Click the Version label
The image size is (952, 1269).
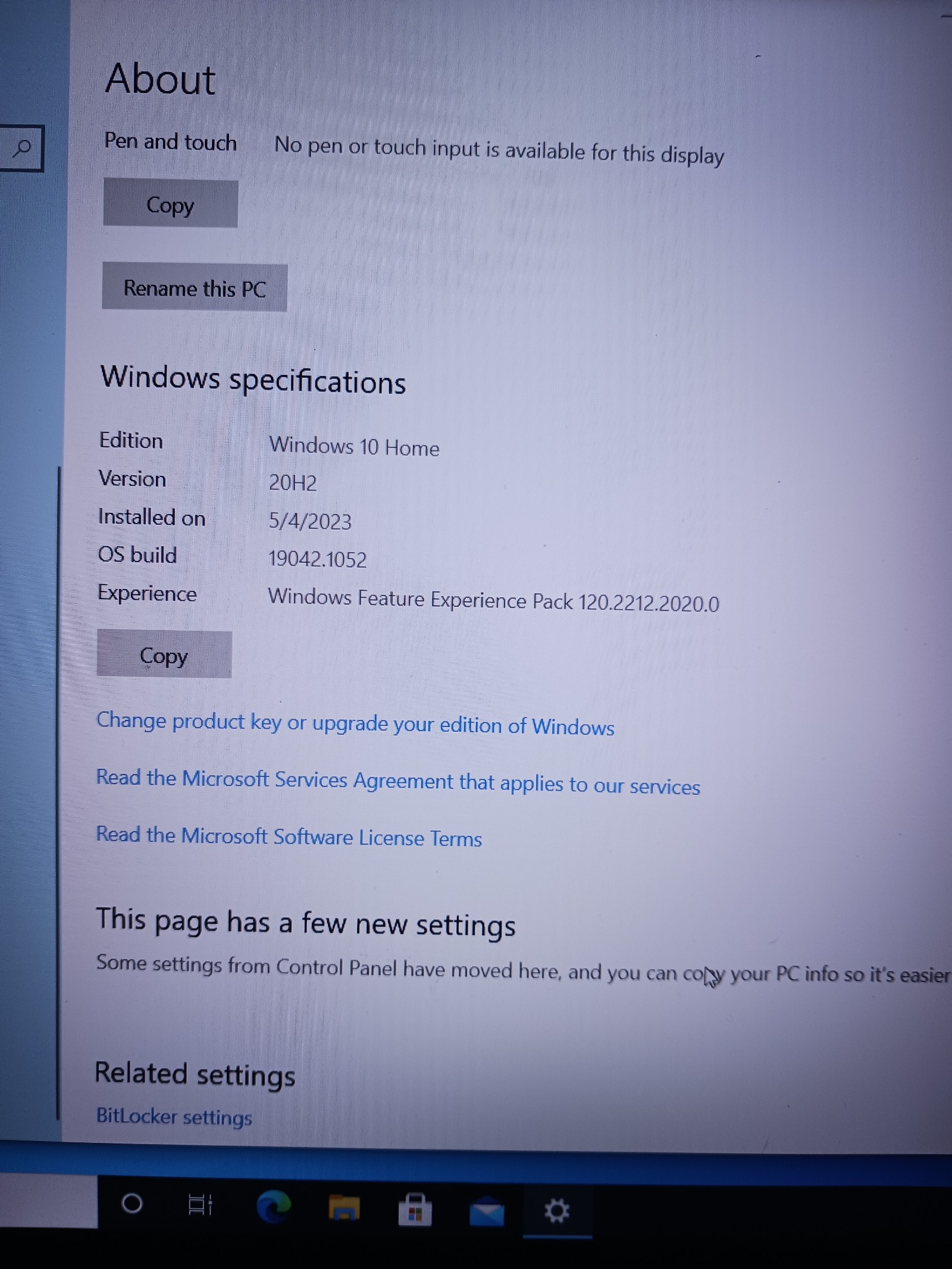coord(132,479)
